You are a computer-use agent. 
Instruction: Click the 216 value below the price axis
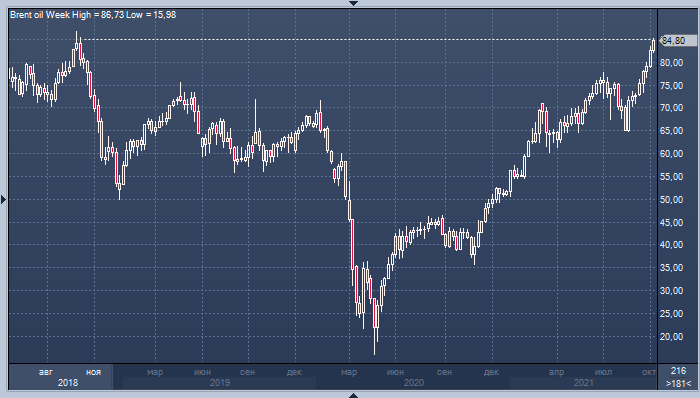click(x=678, y=371)
